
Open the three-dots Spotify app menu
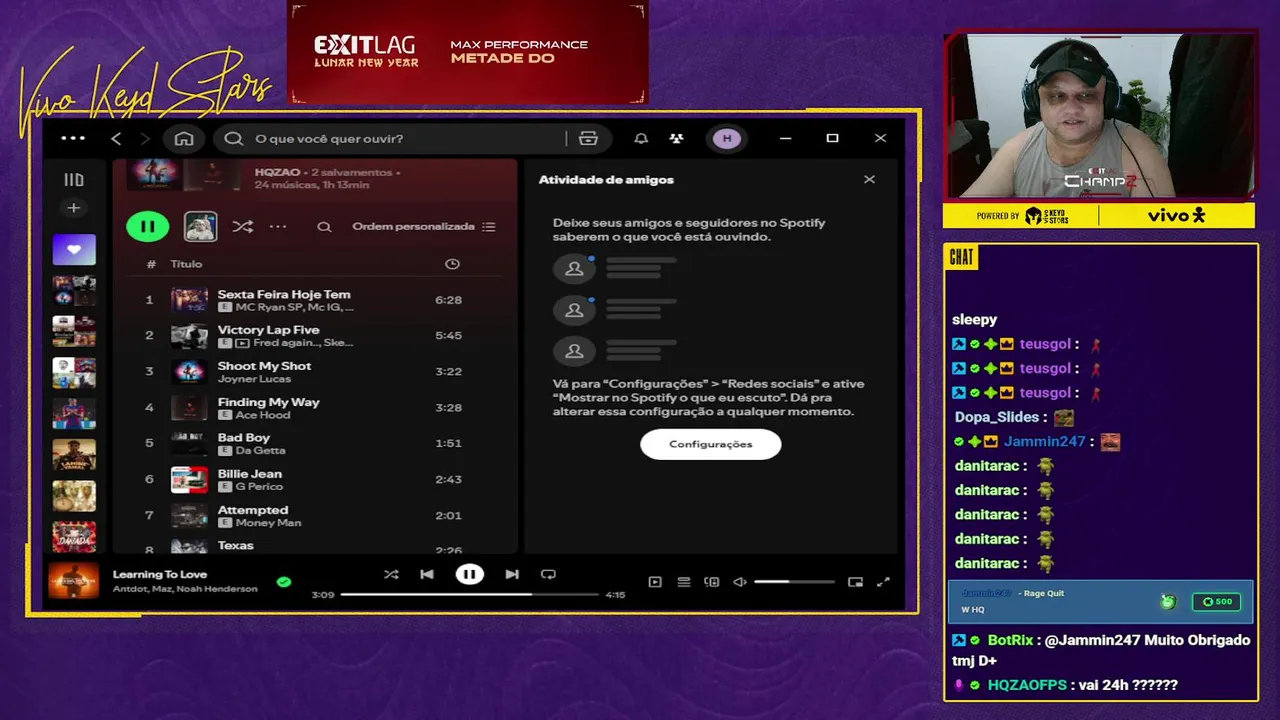pyautogui.click(x=73, y=138)
